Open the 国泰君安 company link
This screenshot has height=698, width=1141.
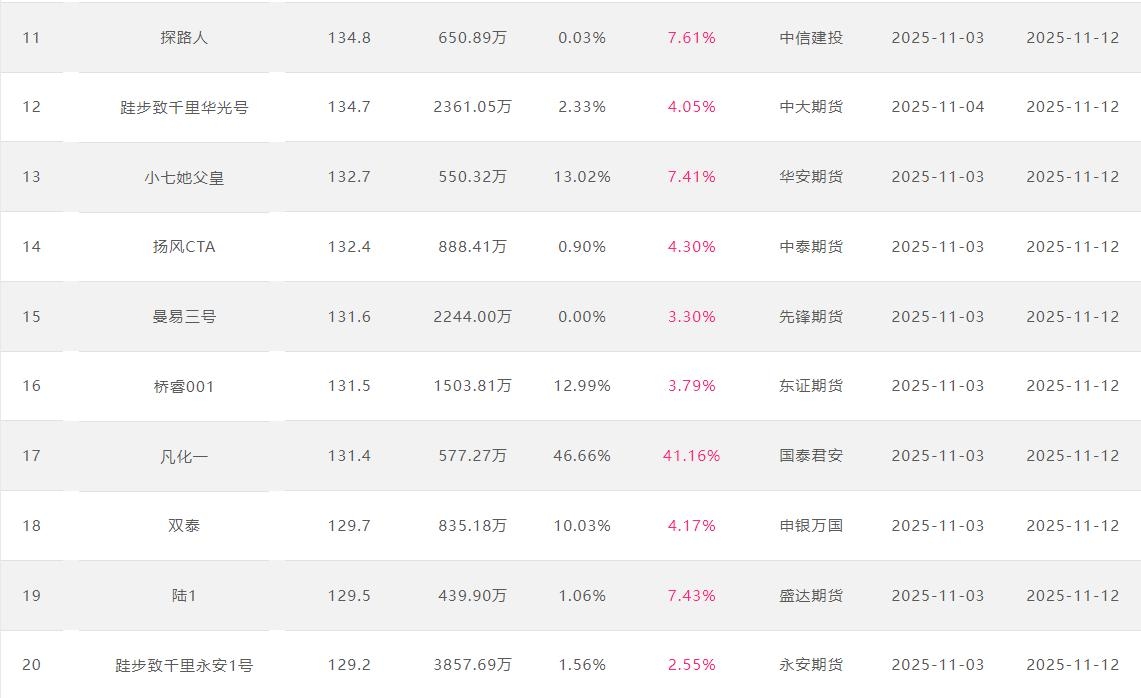[811, 456]
